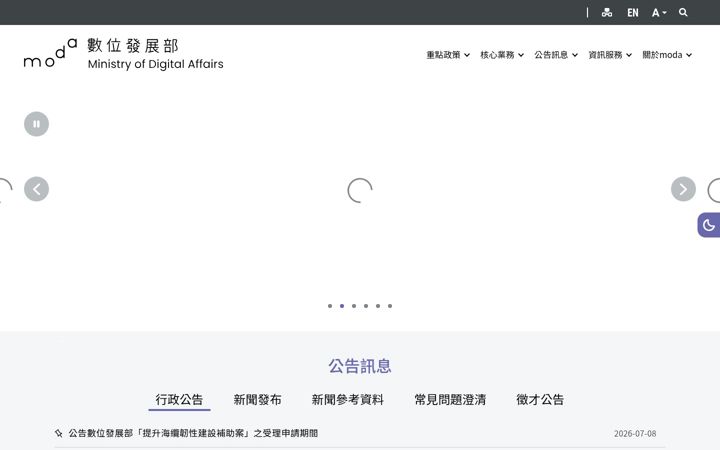The image size is (720, 450).
Task: Expand the 關於moda menu
Action: (x=667, y=55)
